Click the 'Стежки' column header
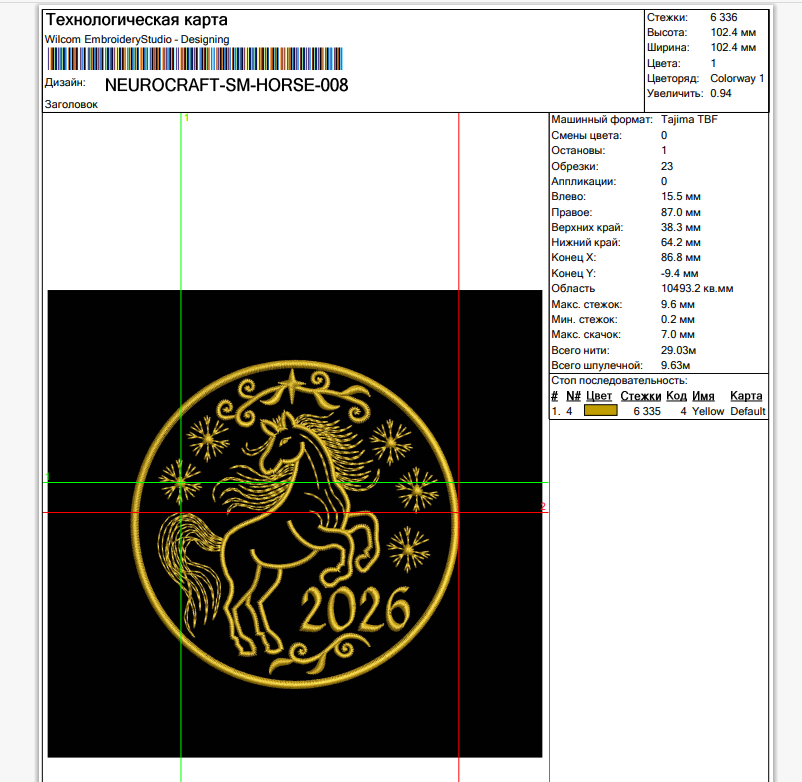 [x=640, y=396]
